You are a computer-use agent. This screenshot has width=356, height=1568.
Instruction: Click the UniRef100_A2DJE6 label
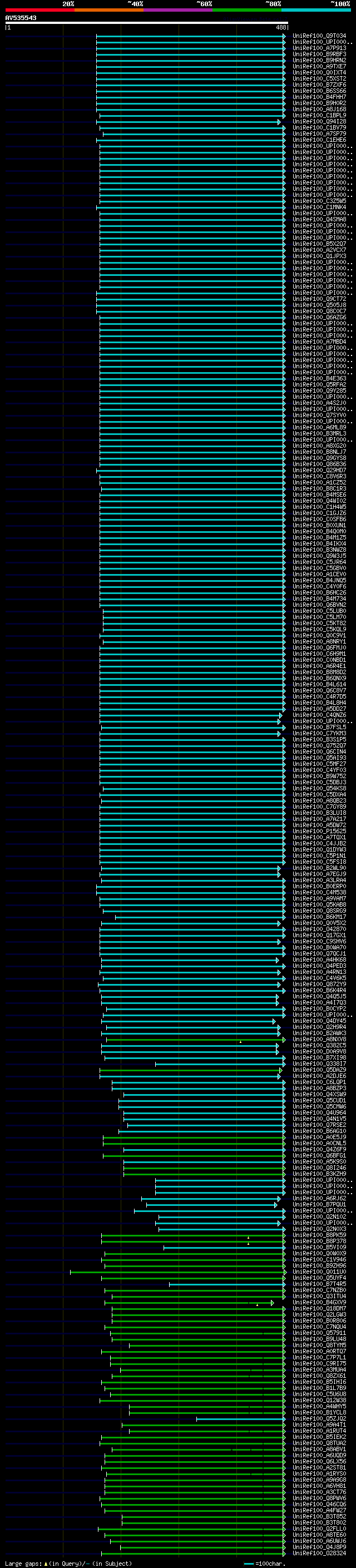tap(319, 1076)
